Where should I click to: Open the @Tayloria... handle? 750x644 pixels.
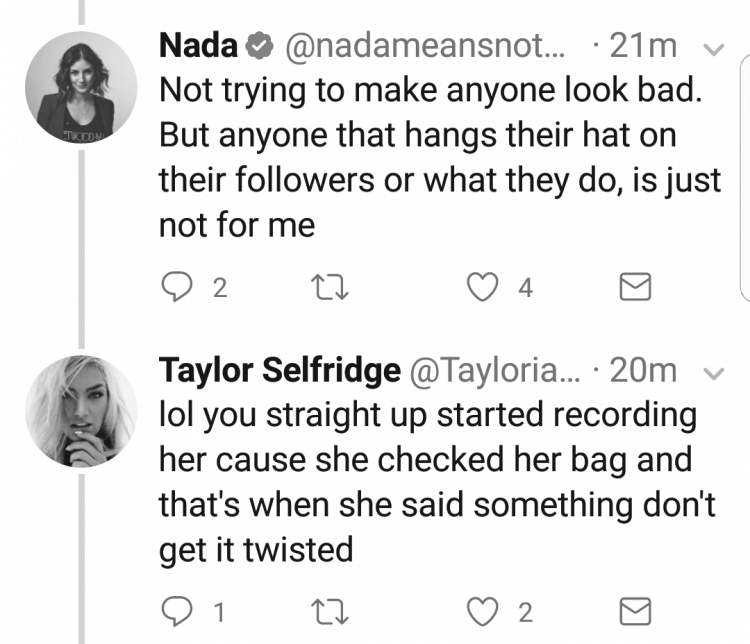(x=494, y=371)
